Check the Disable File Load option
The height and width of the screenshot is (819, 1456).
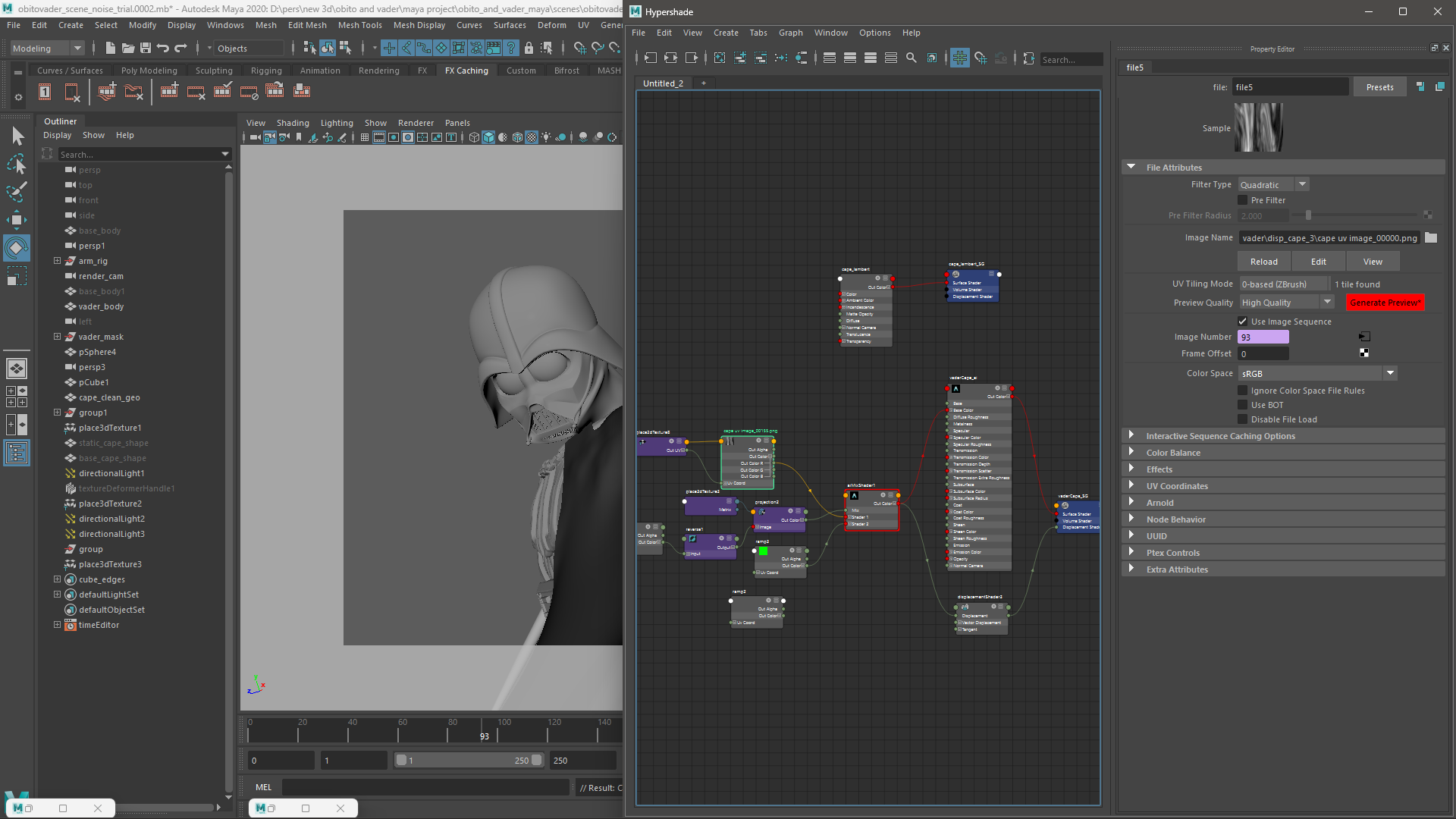point(1243,419)
